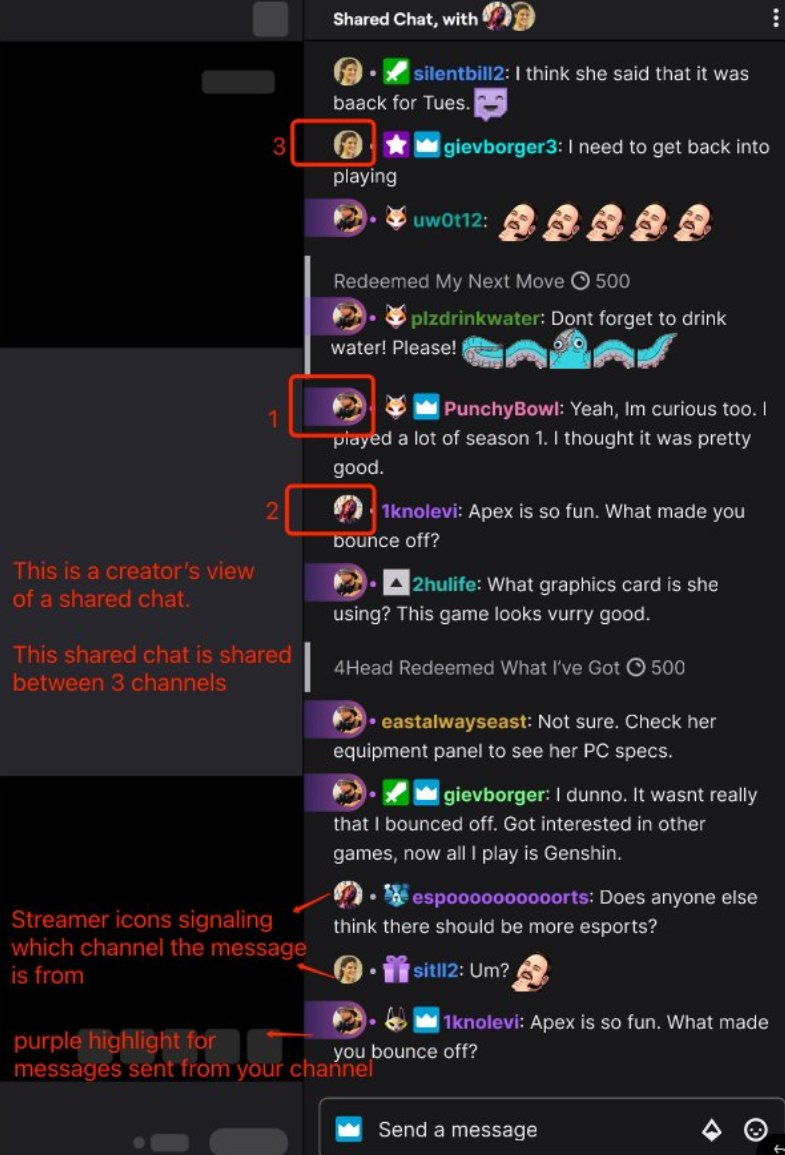Click the gift box badge next to sitll2
This screenshot has width=785, height=1155.
[x=396, y=969]
